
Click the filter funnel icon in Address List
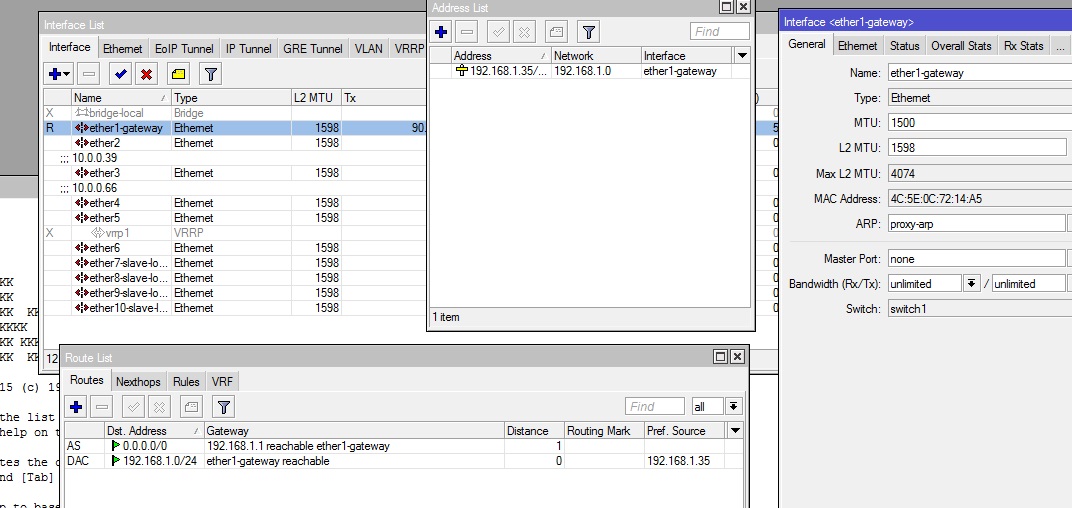click(x=589, y=32)
